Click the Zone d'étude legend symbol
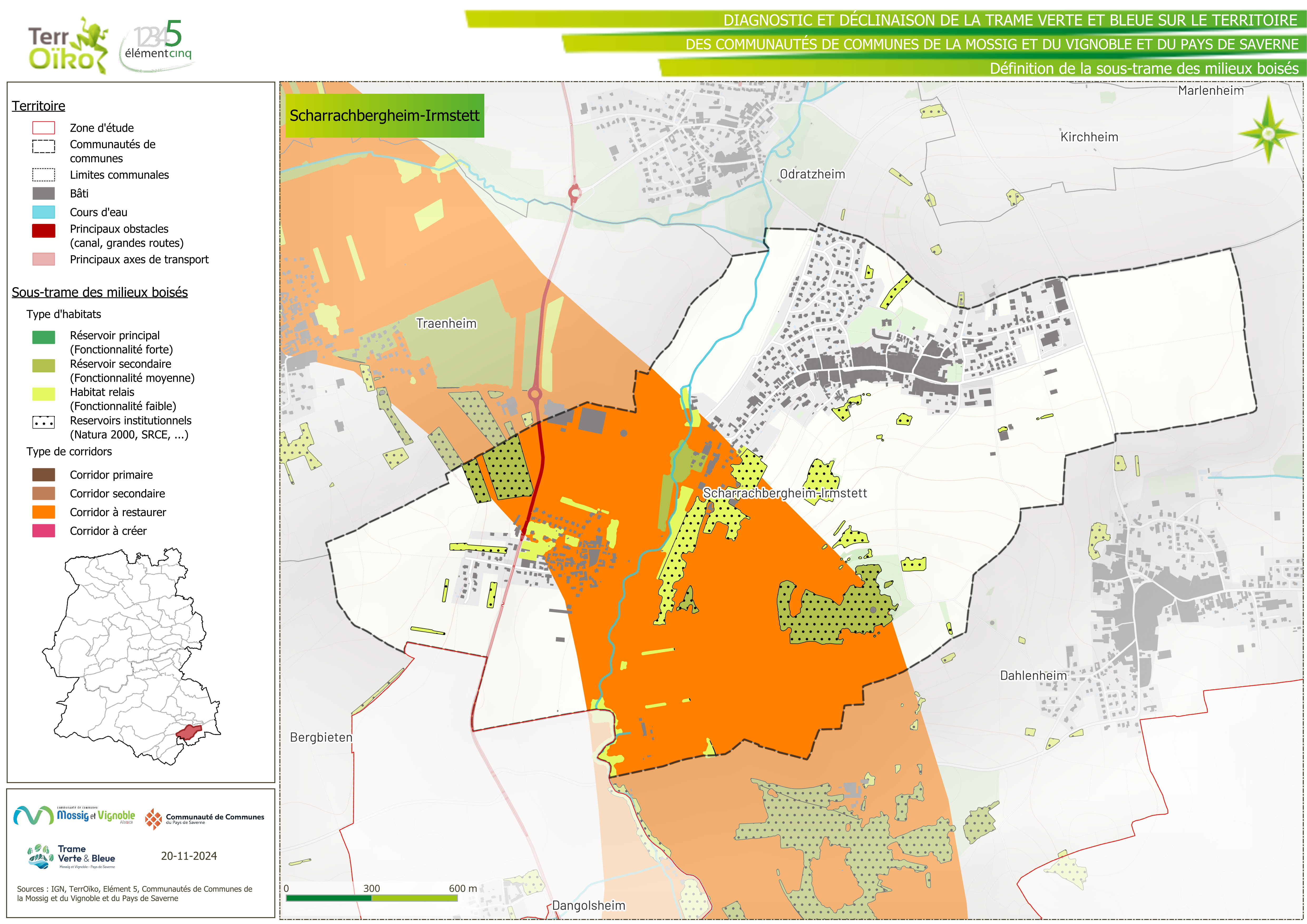Screen dimensions: 1307x924 coord(44,128)
